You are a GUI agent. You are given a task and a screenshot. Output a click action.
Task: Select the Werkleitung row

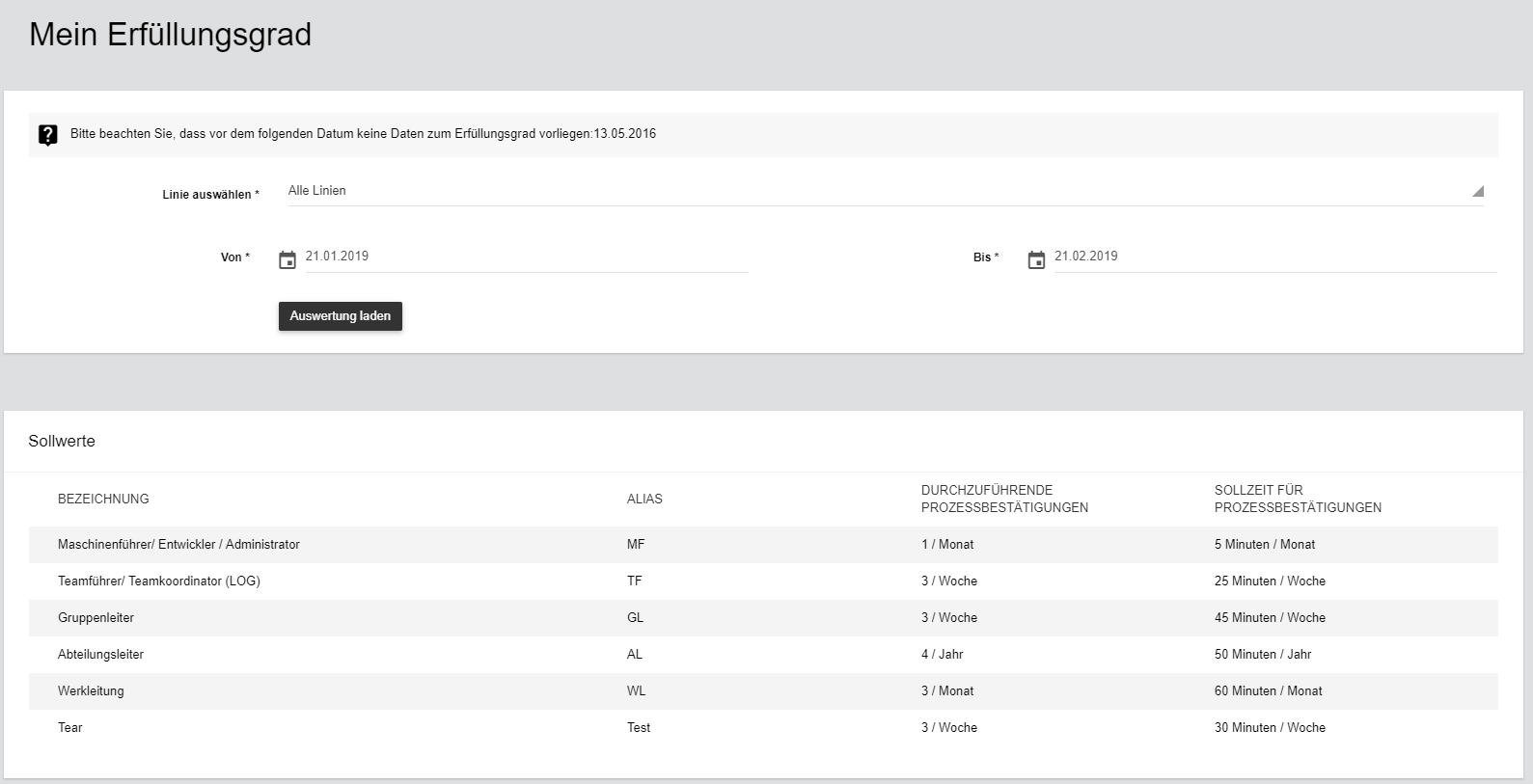pyautogui.click(x=91, y=691)
